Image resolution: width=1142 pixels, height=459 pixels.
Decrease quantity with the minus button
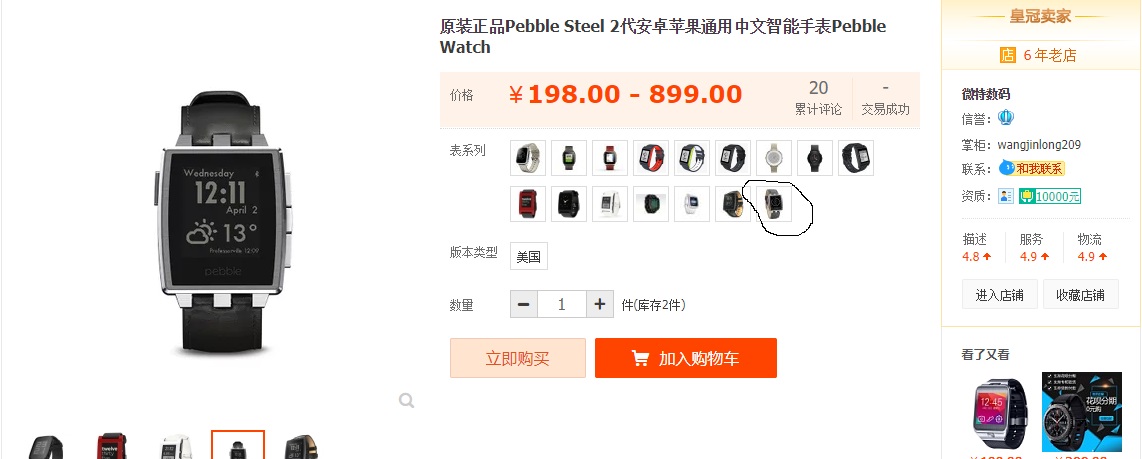point(524,305)
